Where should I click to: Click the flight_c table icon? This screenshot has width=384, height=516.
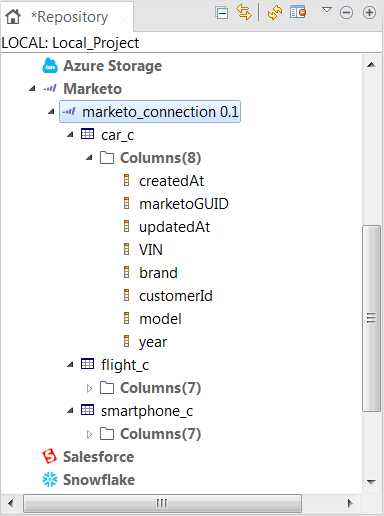tap(88, 364)
